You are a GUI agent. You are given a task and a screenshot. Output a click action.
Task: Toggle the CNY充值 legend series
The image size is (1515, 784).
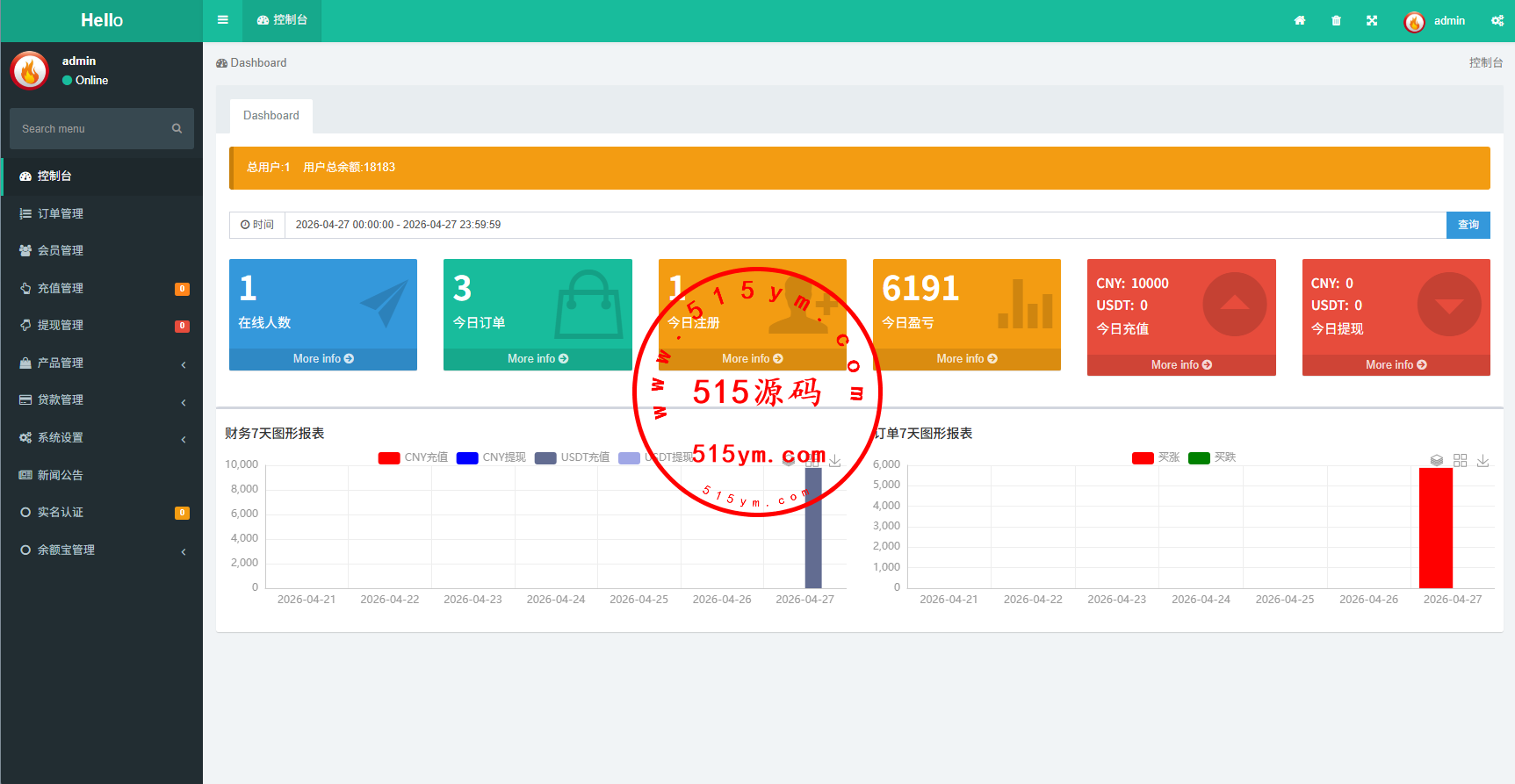point(413,457)
